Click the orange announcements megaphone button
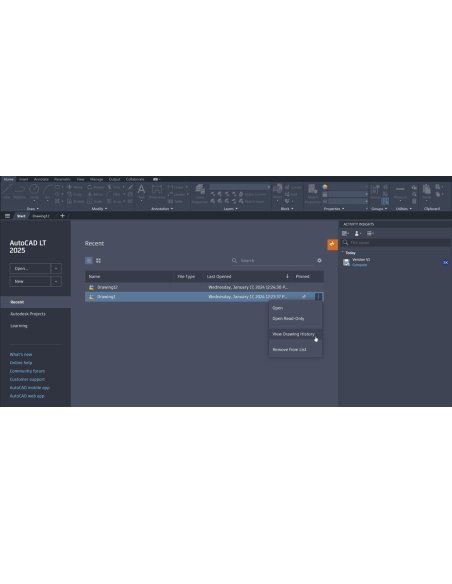The height and width of the screenshot is (584, 452). (332, 244)
